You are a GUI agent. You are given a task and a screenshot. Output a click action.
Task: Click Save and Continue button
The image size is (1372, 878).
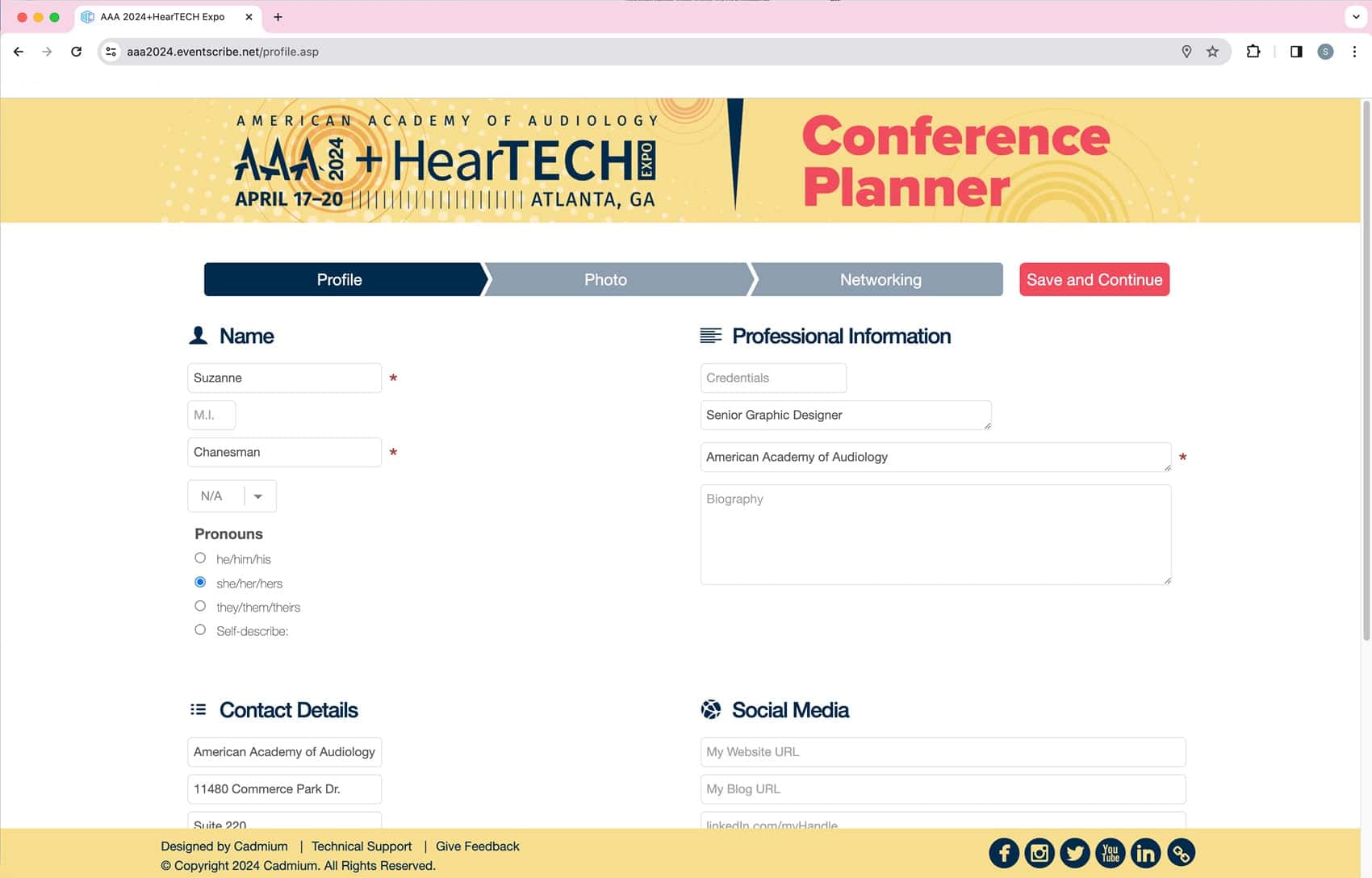1094,279
